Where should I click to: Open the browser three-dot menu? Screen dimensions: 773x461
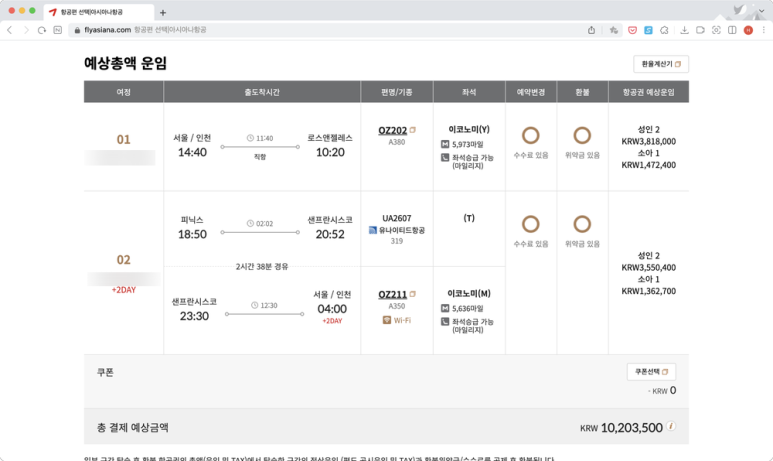[764, 30]
